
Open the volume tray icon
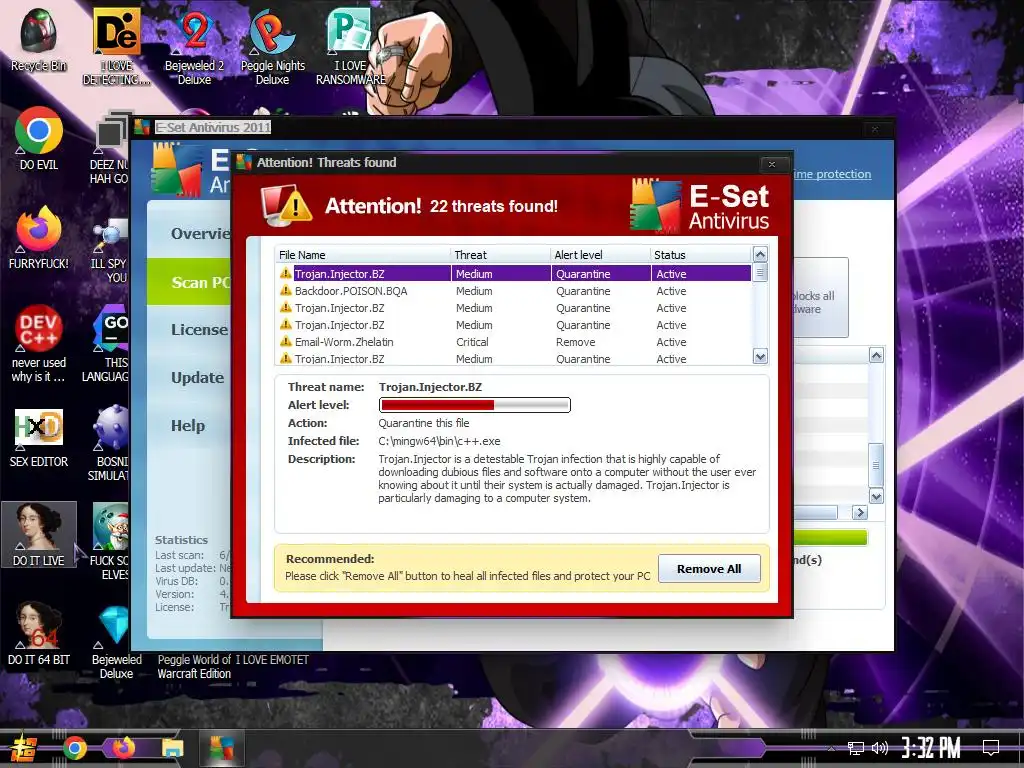880,748
